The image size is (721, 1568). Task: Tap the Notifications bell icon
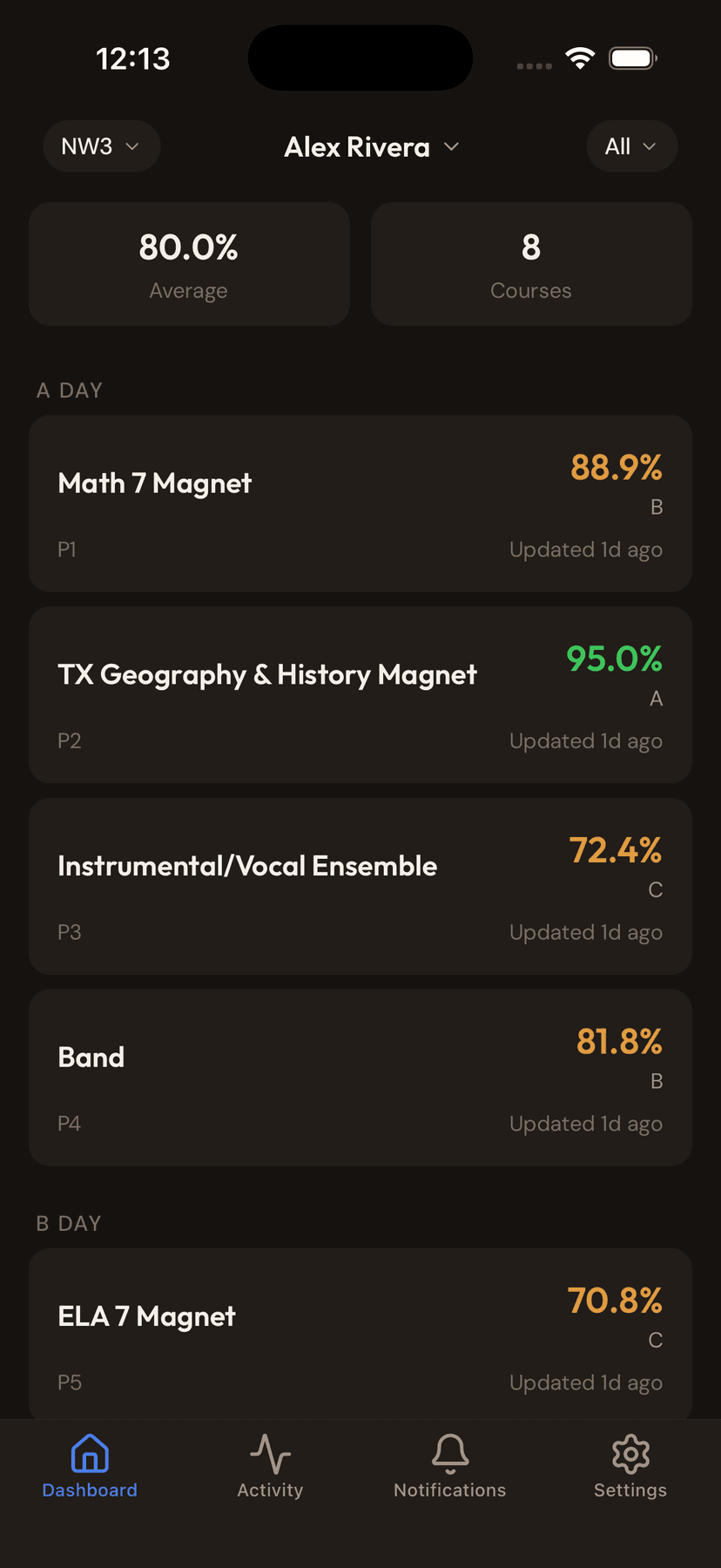coord(449,1463)
